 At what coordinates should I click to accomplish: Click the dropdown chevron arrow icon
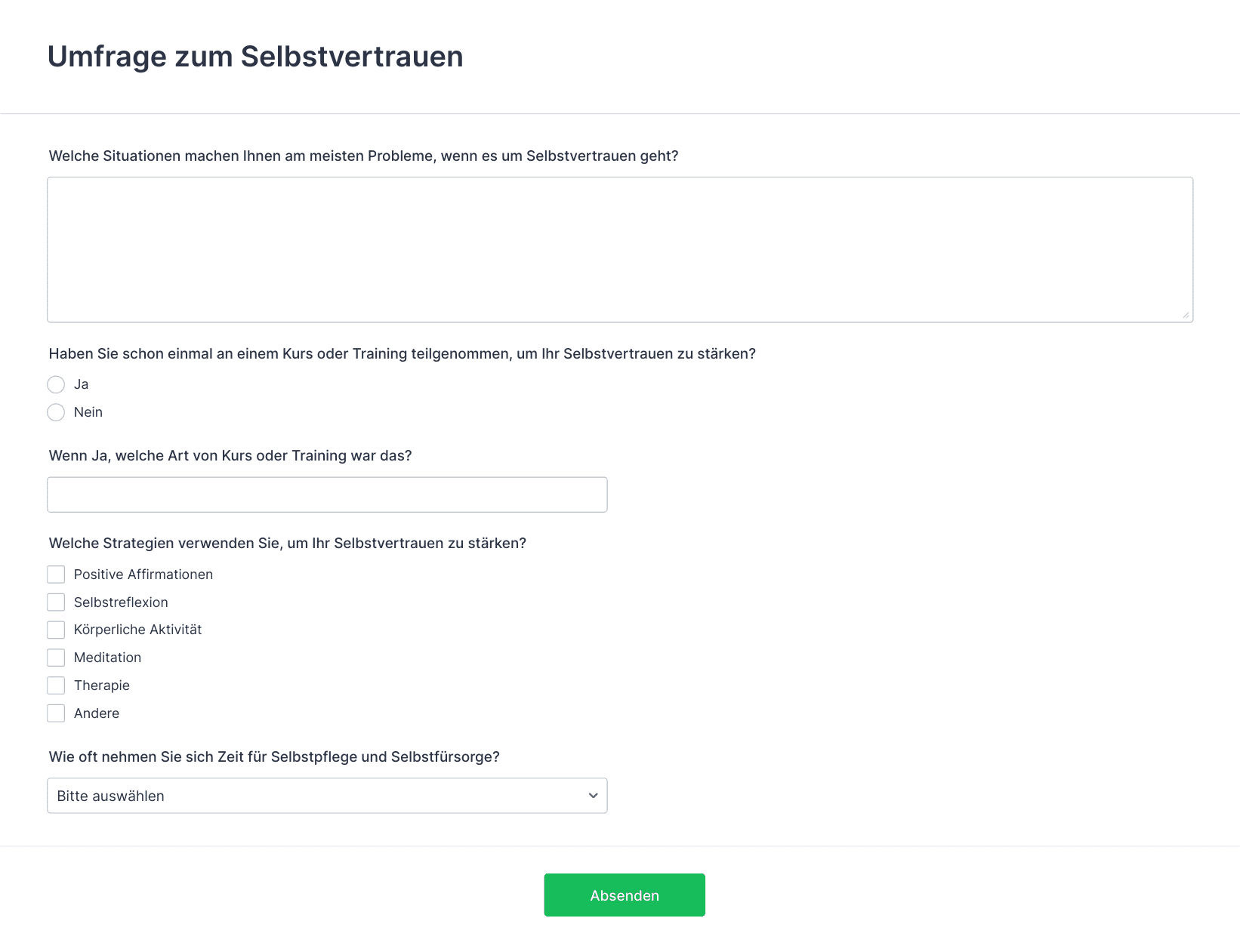tap(593, 796)
